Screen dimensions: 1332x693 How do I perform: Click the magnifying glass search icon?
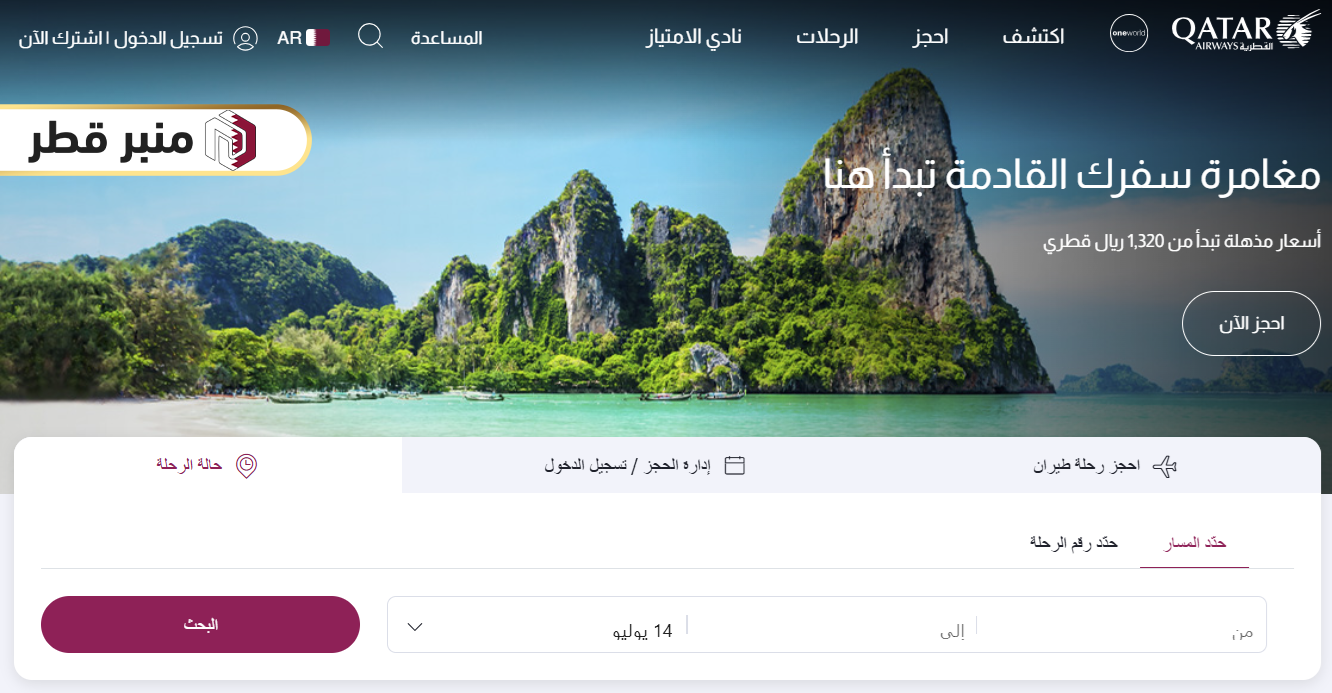click(370, 37)
